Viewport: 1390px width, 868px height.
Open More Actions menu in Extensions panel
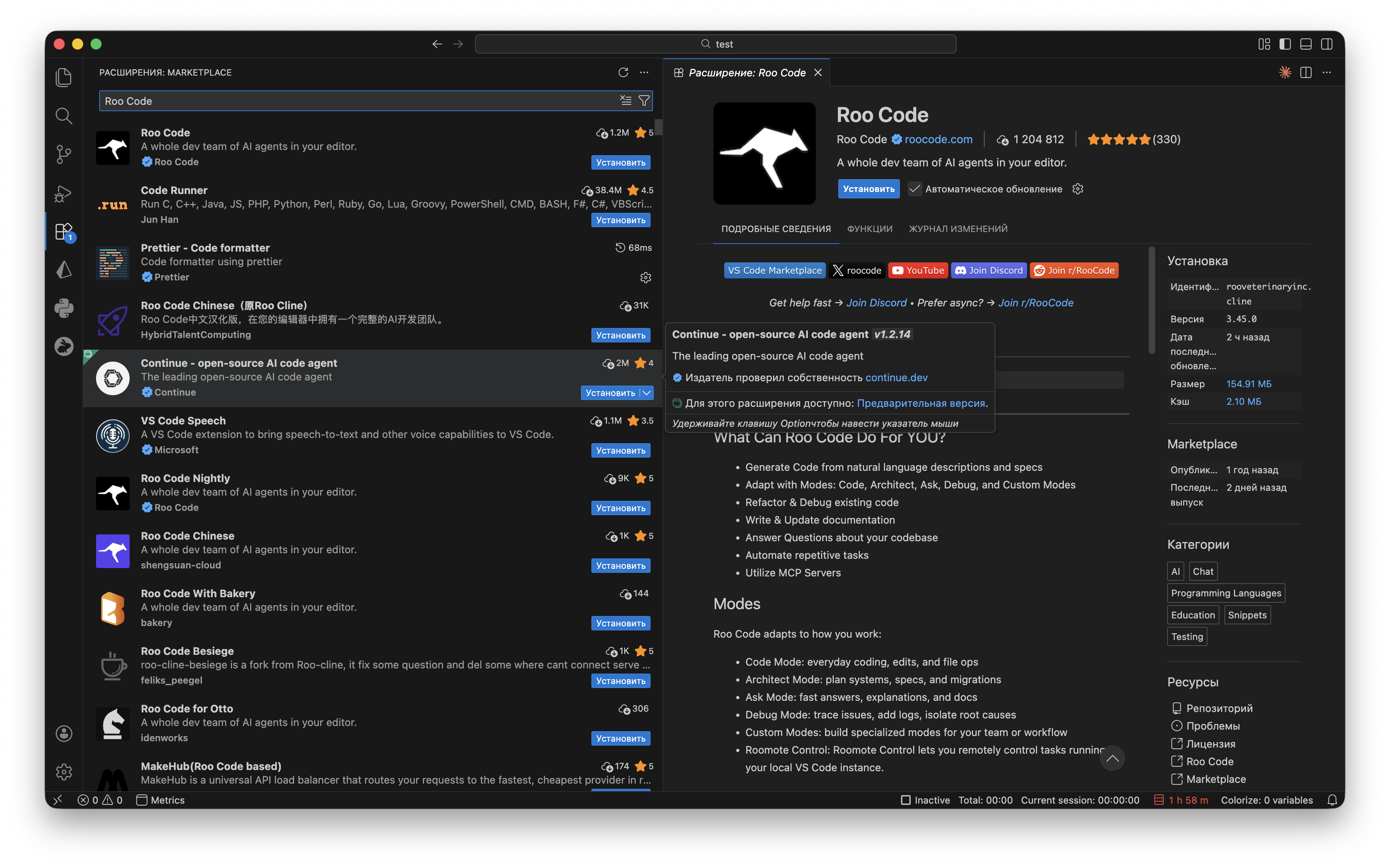[644, 72]
